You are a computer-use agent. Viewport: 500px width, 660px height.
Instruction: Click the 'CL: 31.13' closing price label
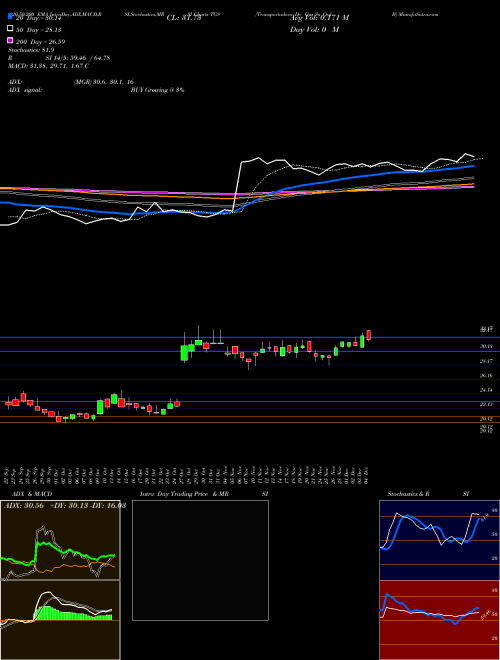184,18
